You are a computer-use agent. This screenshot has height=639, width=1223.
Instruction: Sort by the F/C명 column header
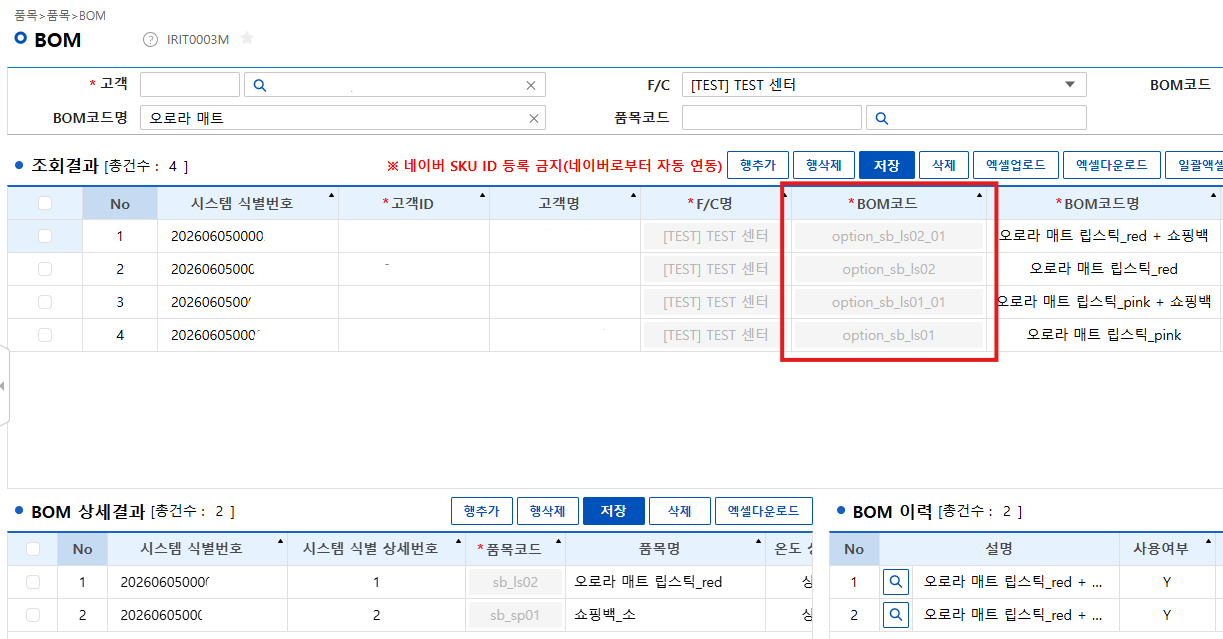[715, 203]
